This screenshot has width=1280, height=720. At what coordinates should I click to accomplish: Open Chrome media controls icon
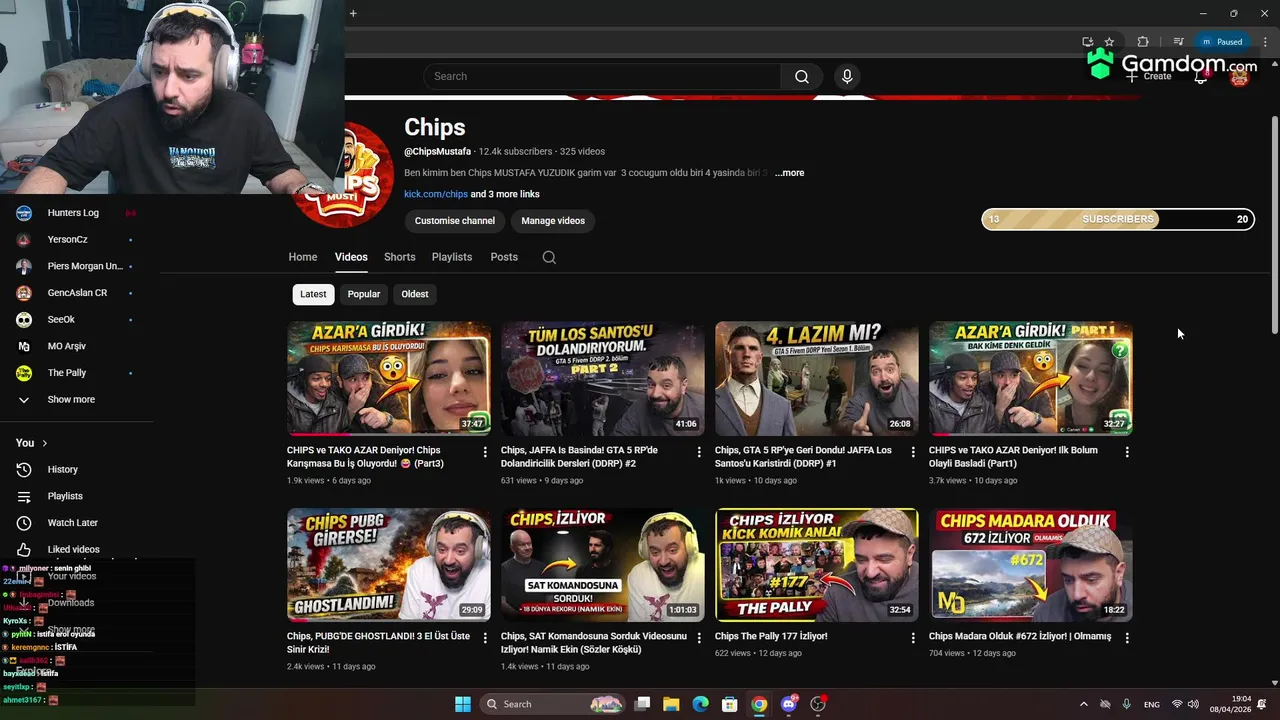[x=1178, y=42]
